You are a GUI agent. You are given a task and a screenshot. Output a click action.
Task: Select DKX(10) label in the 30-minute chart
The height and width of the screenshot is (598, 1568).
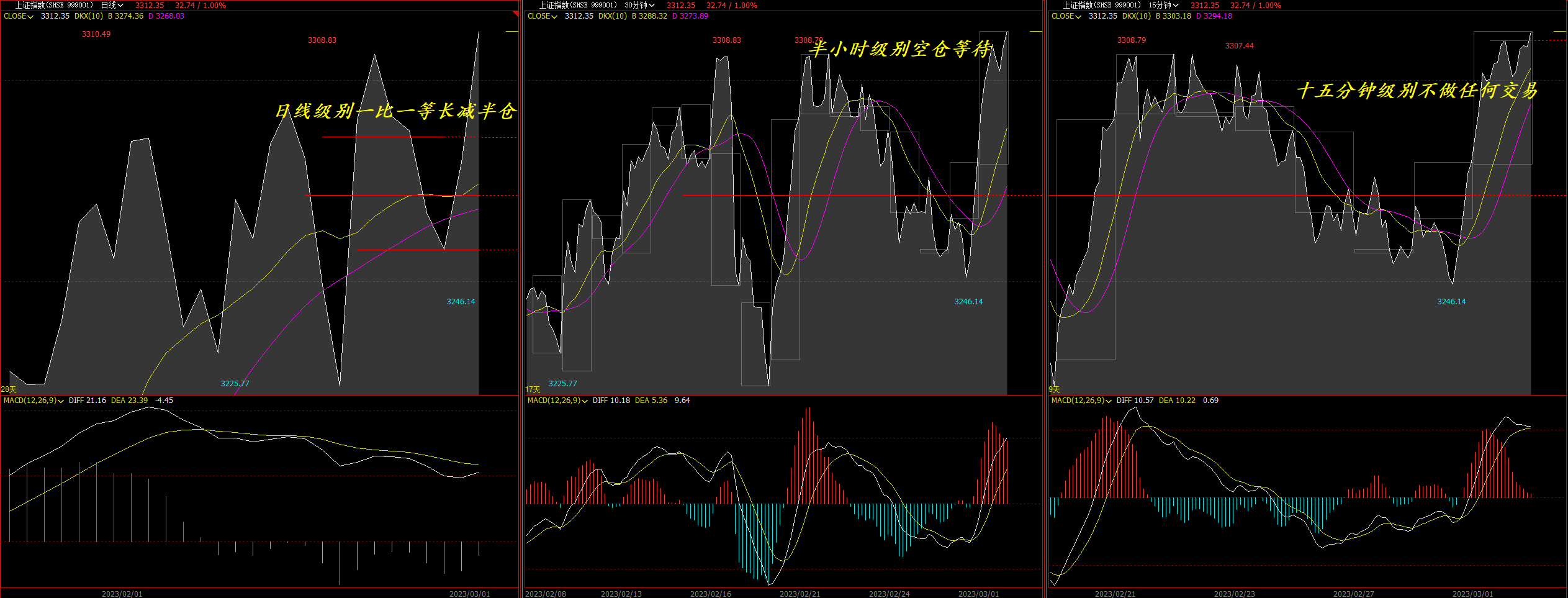[x=613, y=16]
